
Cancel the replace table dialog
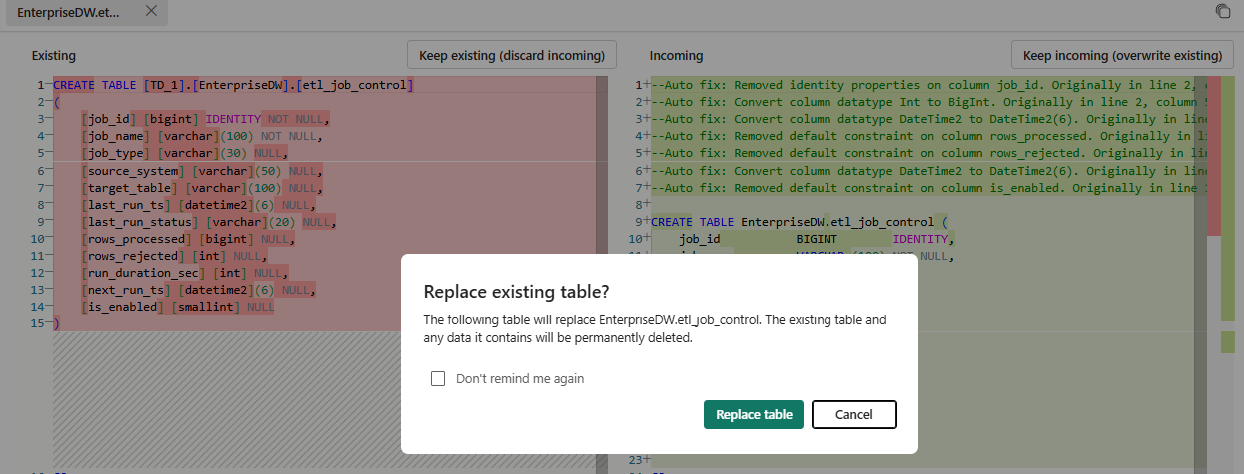tap(854, 414)
